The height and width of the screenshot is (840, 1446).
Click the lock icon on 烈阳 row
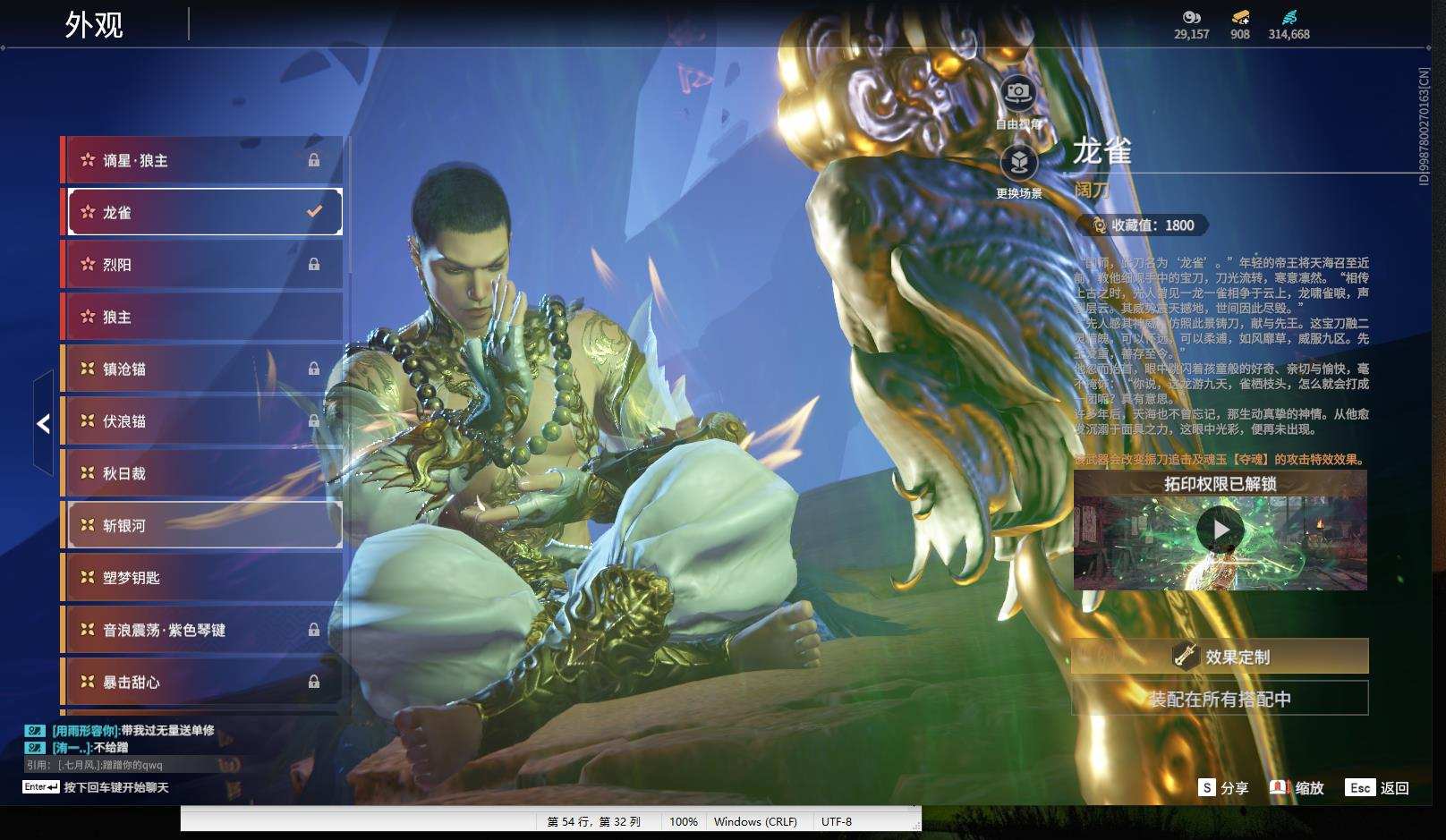tap(314, 264)
